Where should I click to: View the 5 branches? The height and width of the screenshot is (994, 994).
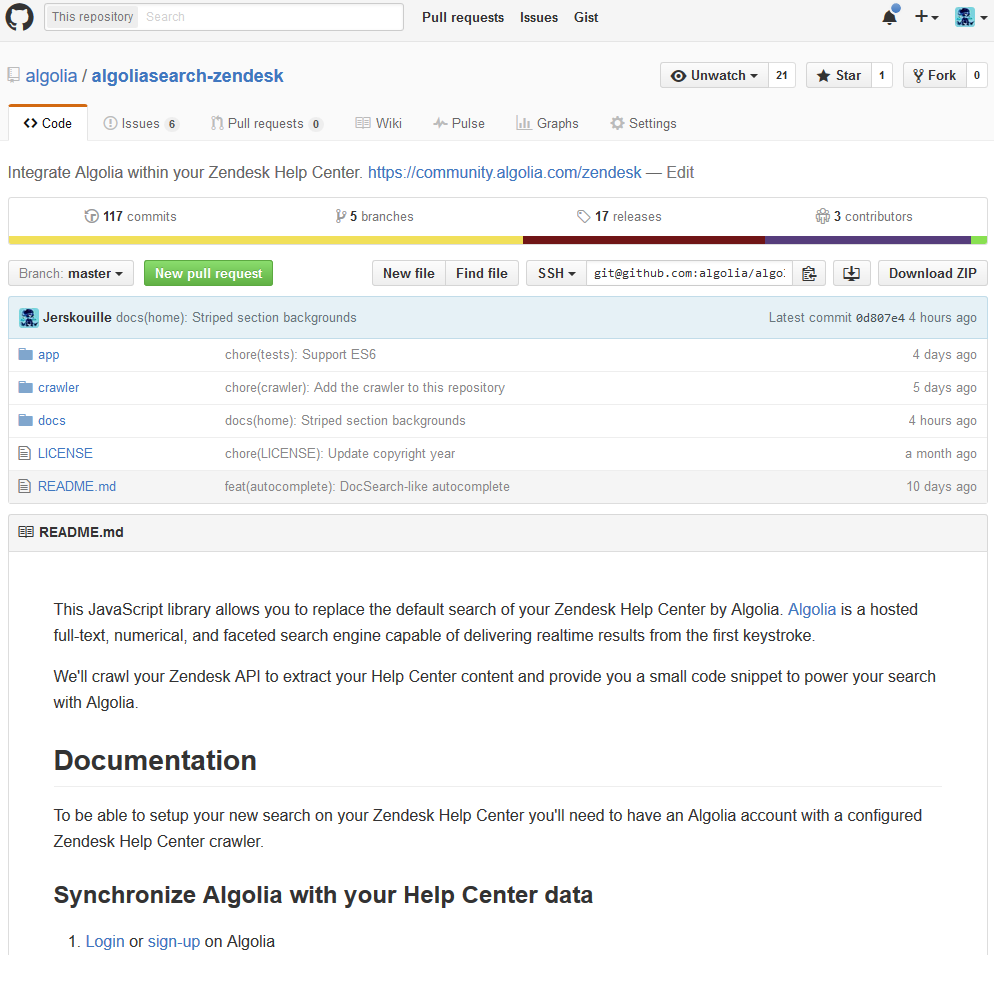pos(375,217)
